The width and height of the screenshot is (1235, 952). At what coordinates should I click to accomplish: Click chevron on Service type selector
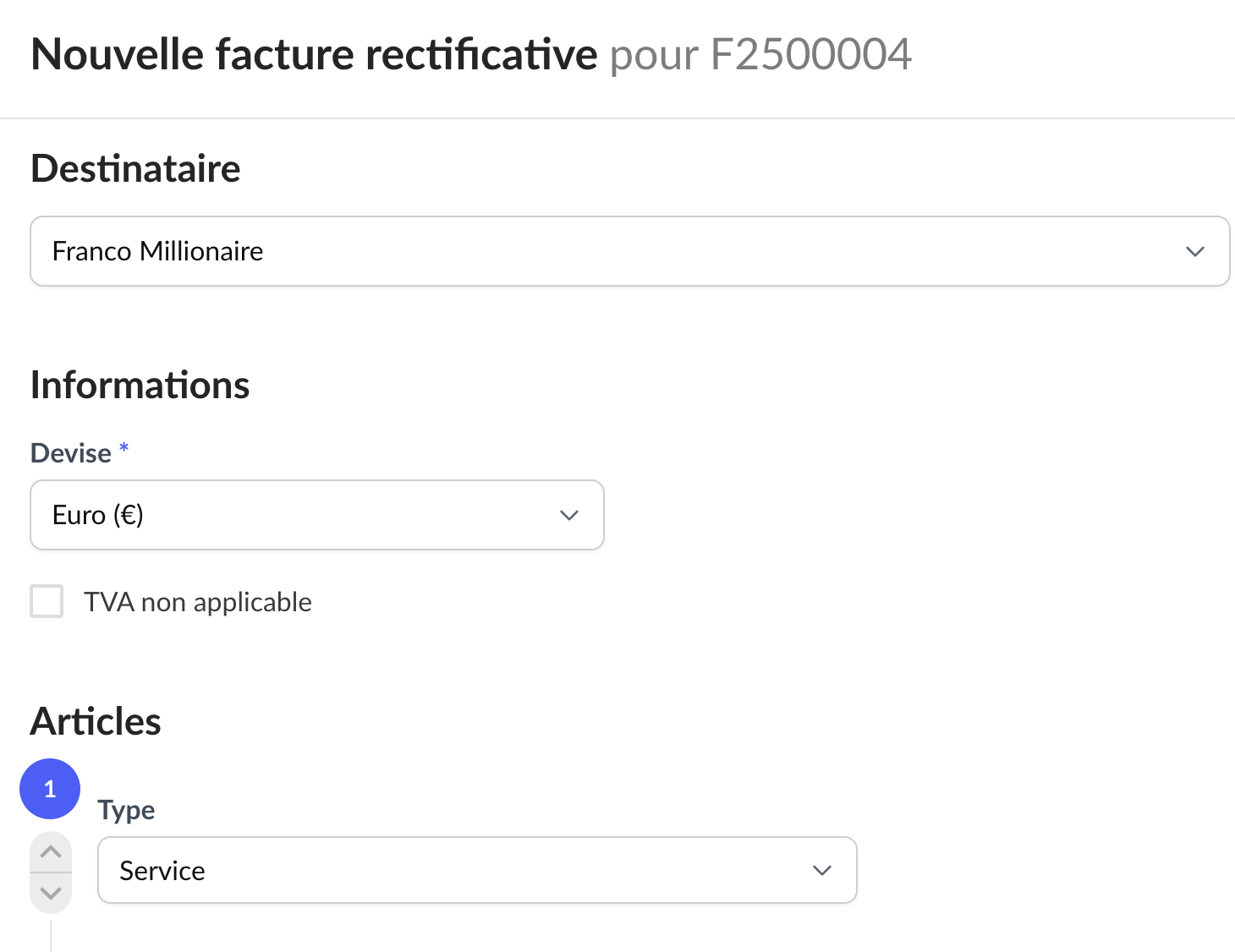click(x=822, y=871)
